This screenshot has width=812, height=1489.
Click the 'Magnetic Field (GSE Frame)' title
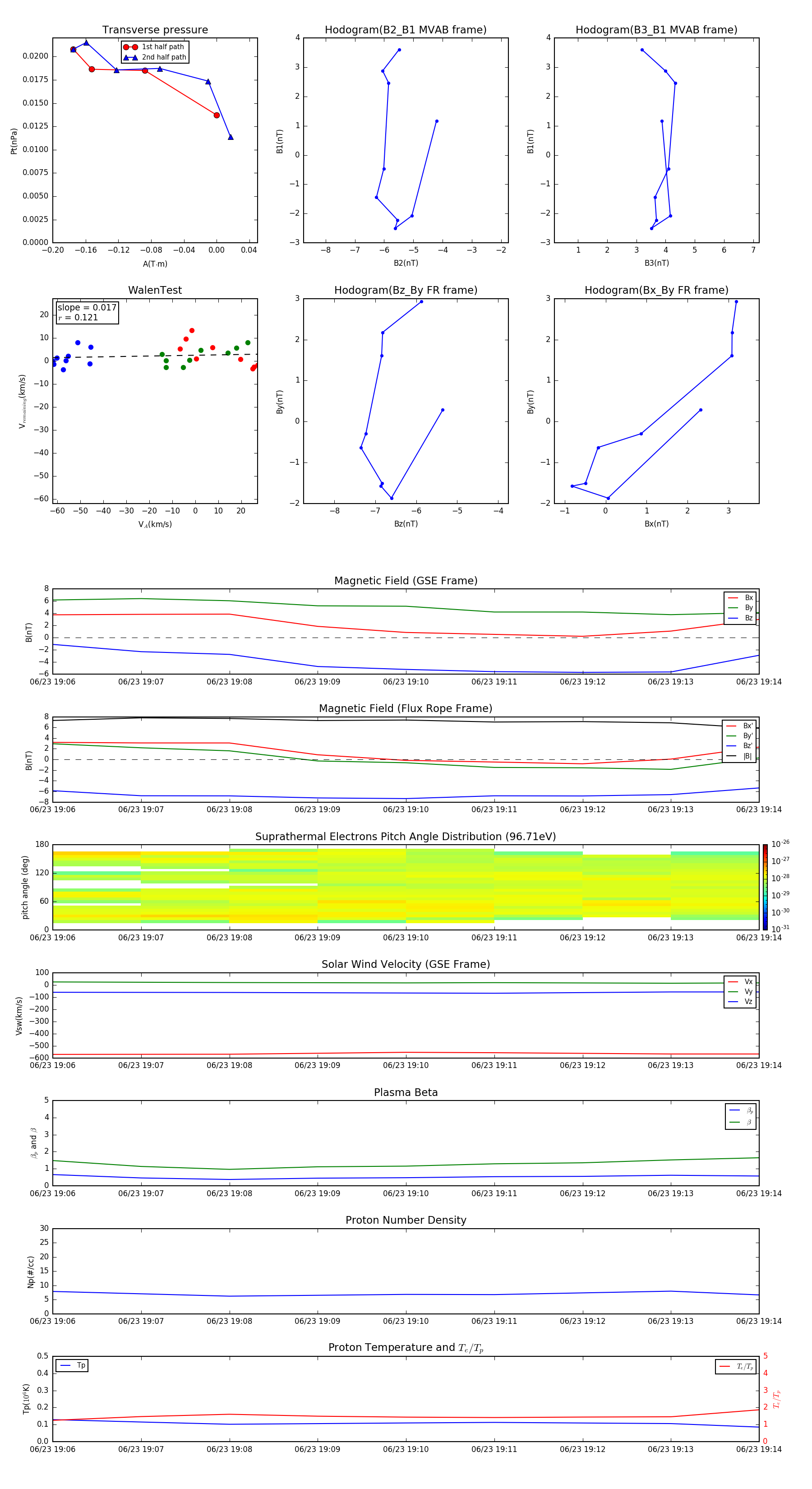tap(406, 581)
